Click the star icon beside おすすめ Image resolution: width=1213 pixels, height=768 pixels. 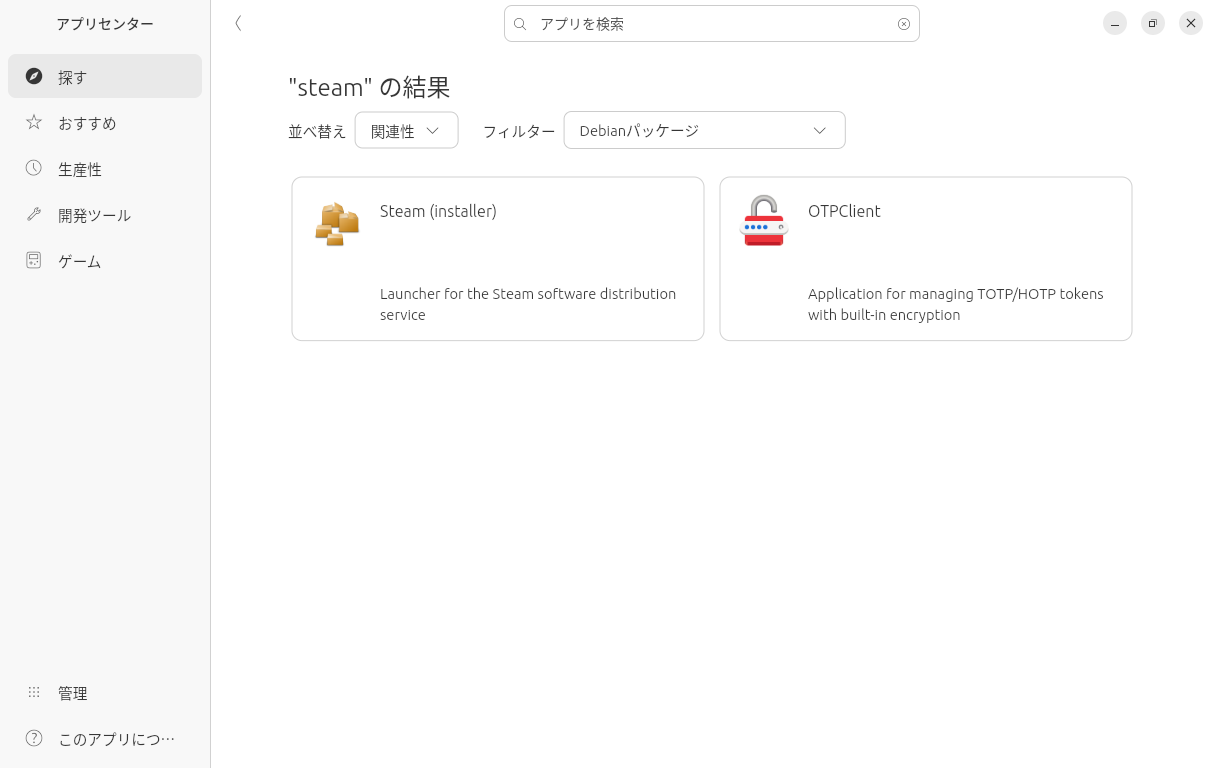click(34, 122)
